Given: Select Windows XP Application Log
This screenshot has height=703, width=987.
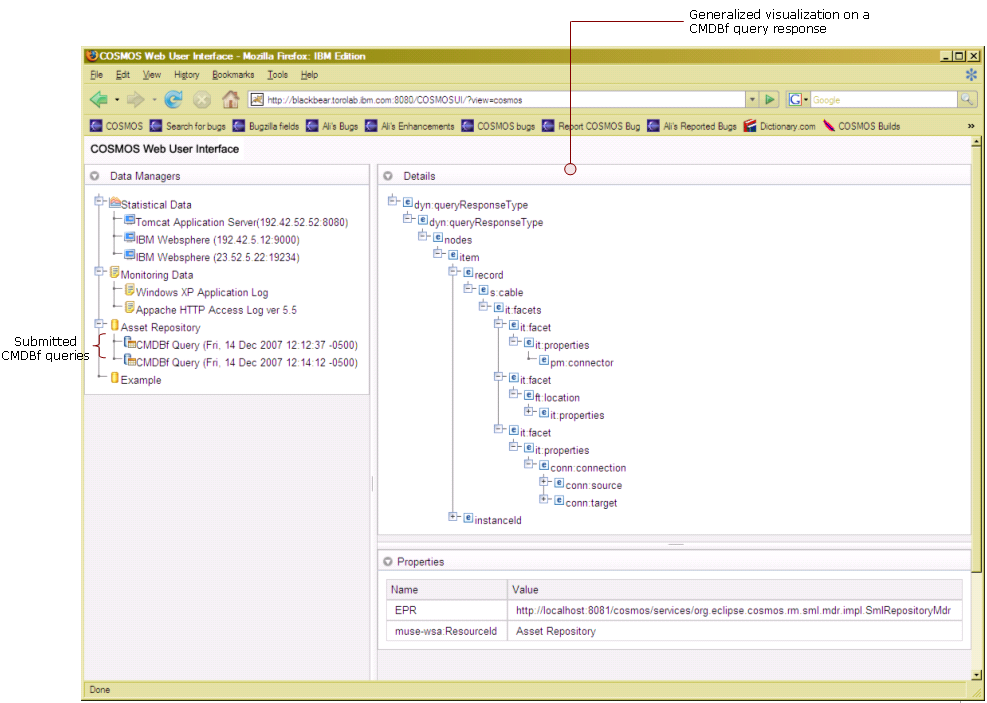Looking at the screenshot, I should coord(201,293).
